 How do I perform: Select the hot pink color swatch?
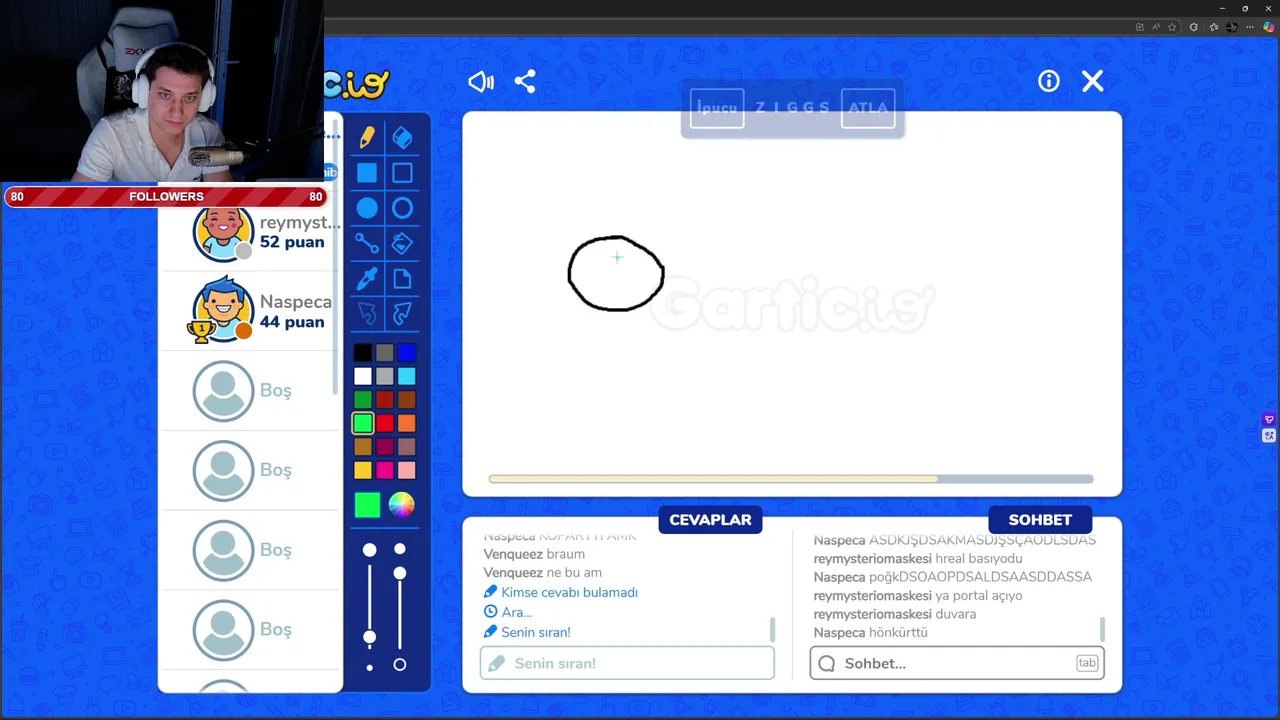click(x=385, y=470)
